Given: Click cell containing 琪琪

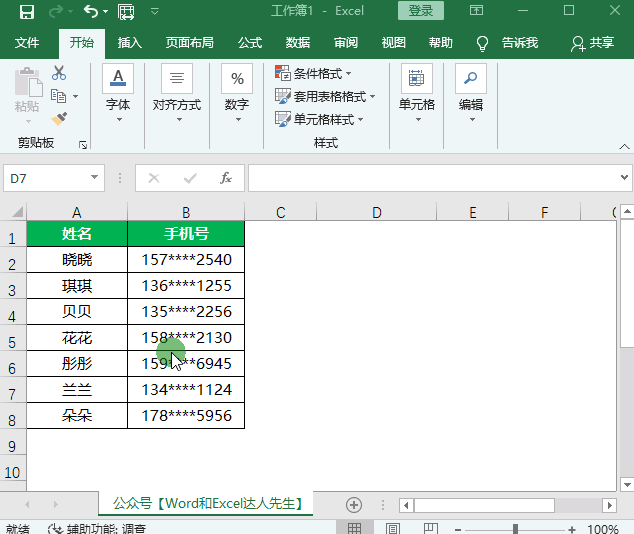Looking at the screenshot, I should (77, 286).
